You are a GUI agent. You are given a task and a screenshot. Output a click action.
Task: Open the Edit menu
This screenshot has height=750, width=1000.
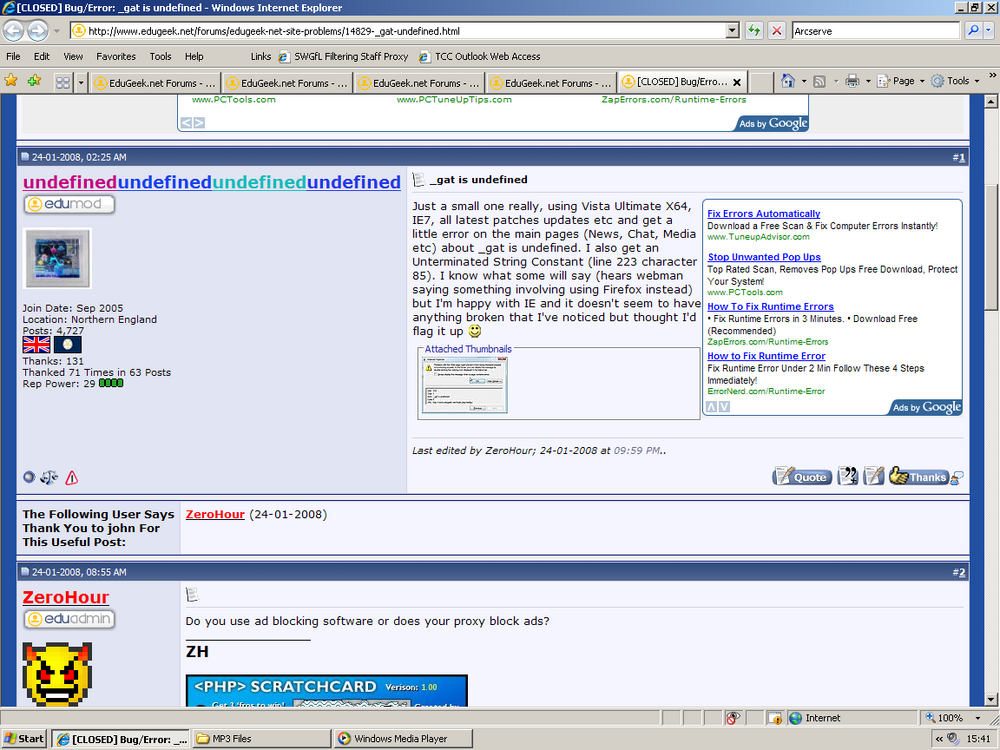pos(41,56)
